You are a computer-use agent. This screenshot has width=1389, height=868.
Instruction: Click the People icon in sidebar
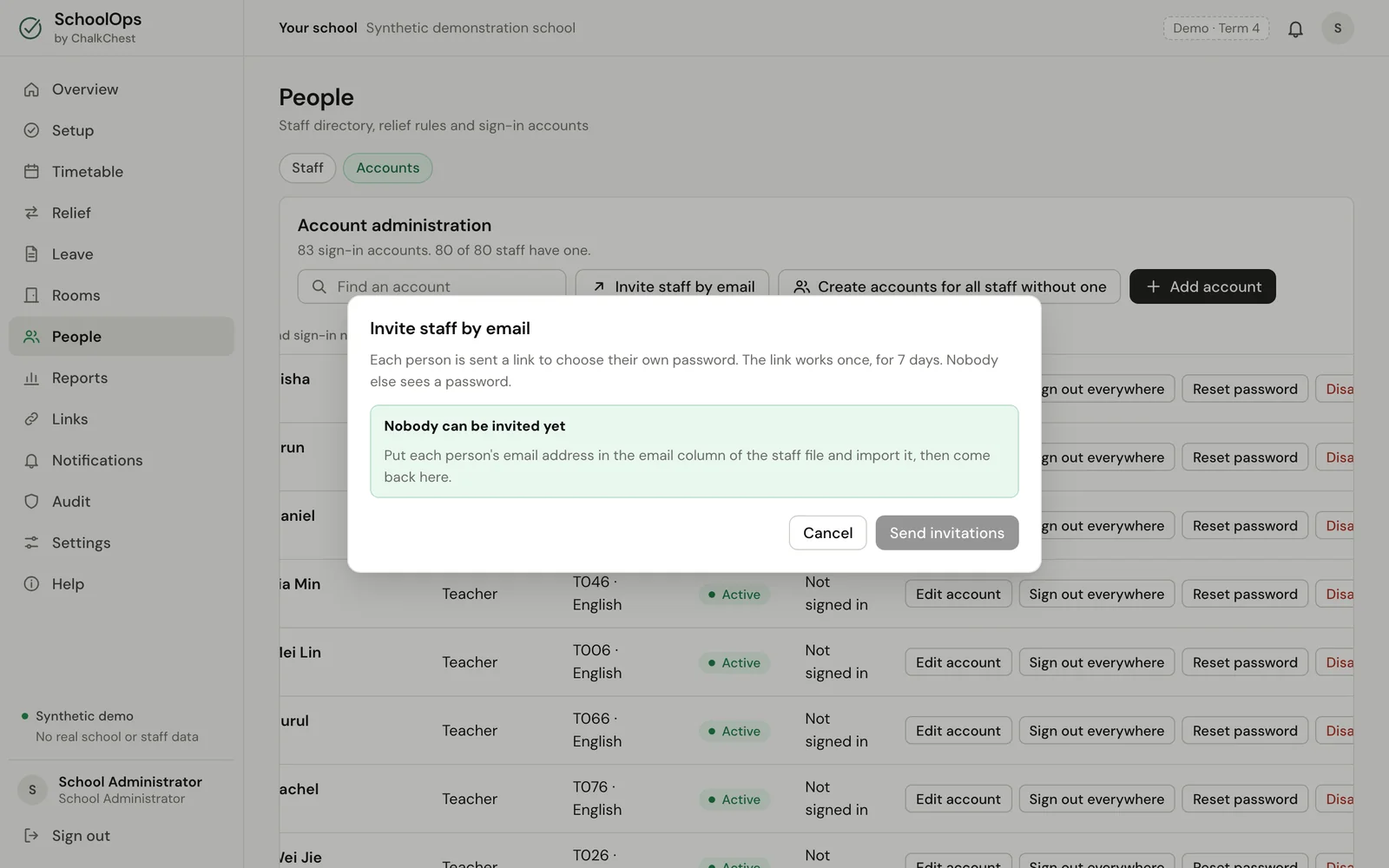31,337
